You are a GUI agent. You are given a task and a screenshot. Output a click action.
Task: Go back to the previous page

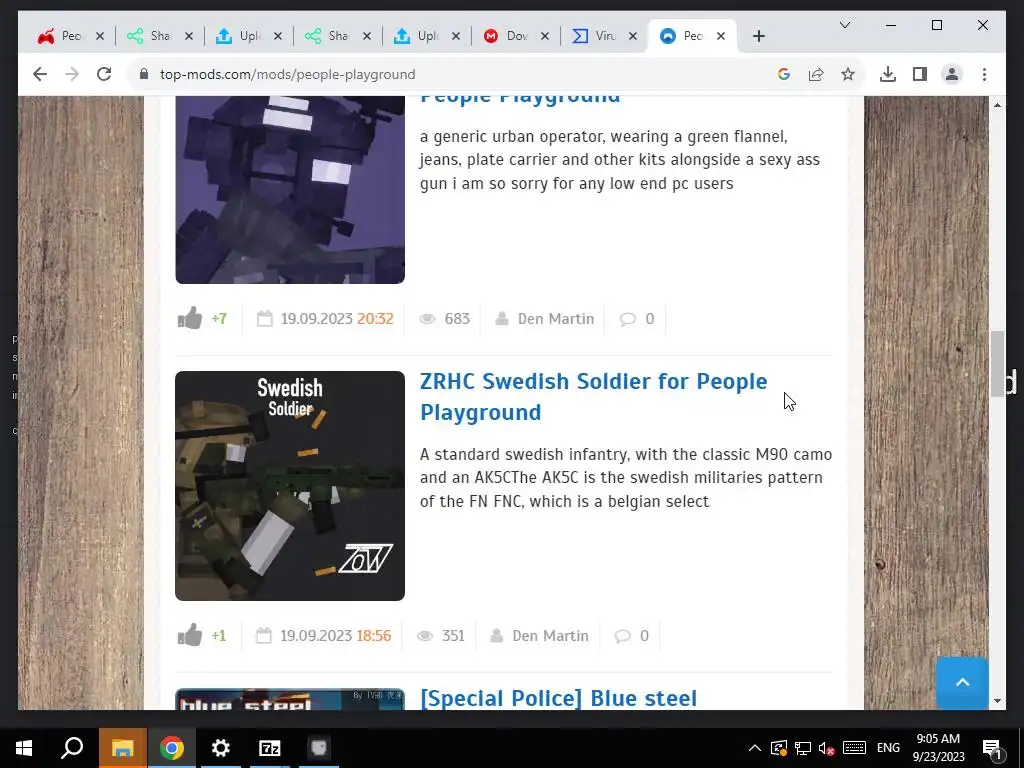point(40,74)
